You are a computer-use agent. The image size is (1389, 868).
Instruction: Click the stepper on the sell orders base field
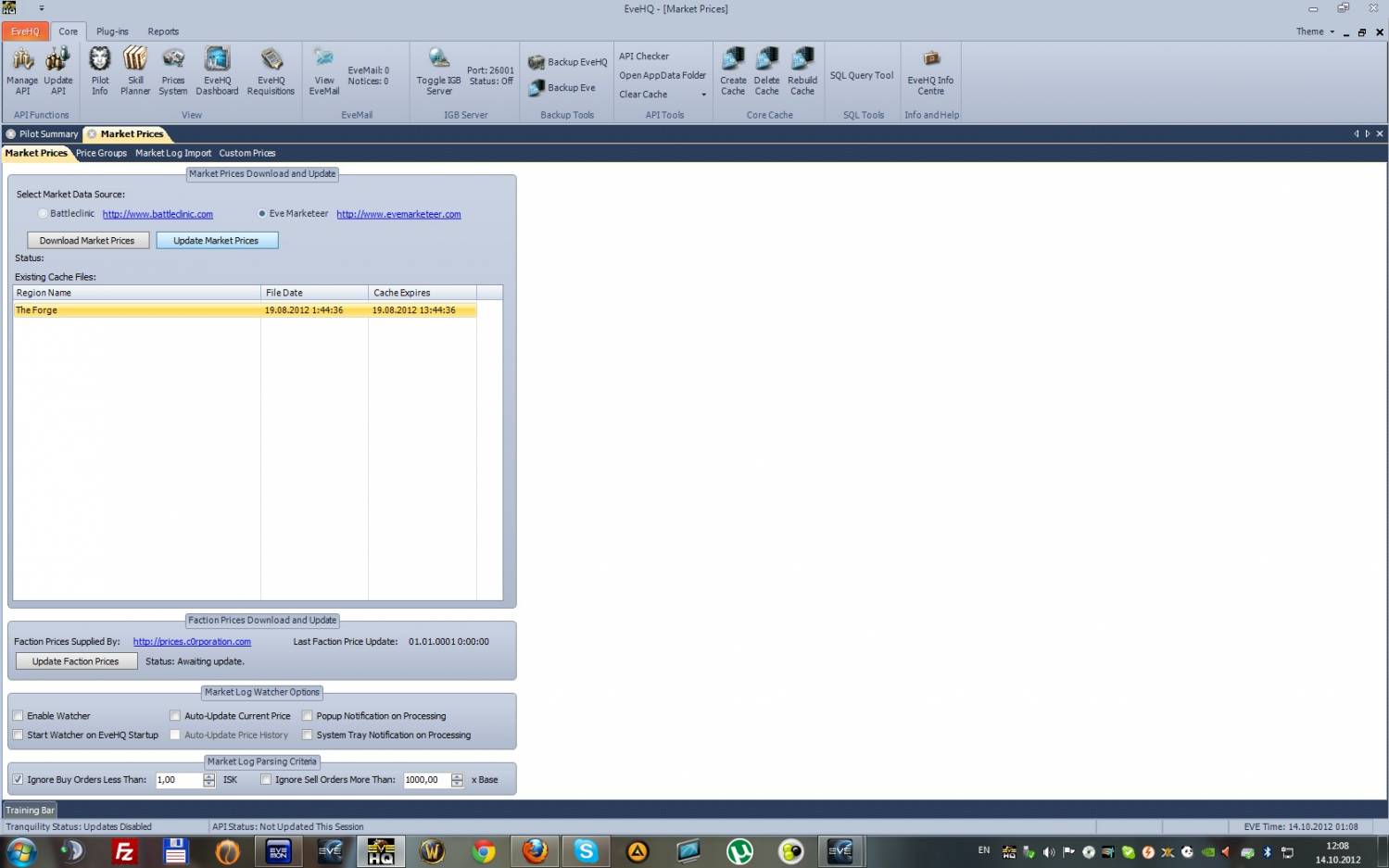(457, 780)
